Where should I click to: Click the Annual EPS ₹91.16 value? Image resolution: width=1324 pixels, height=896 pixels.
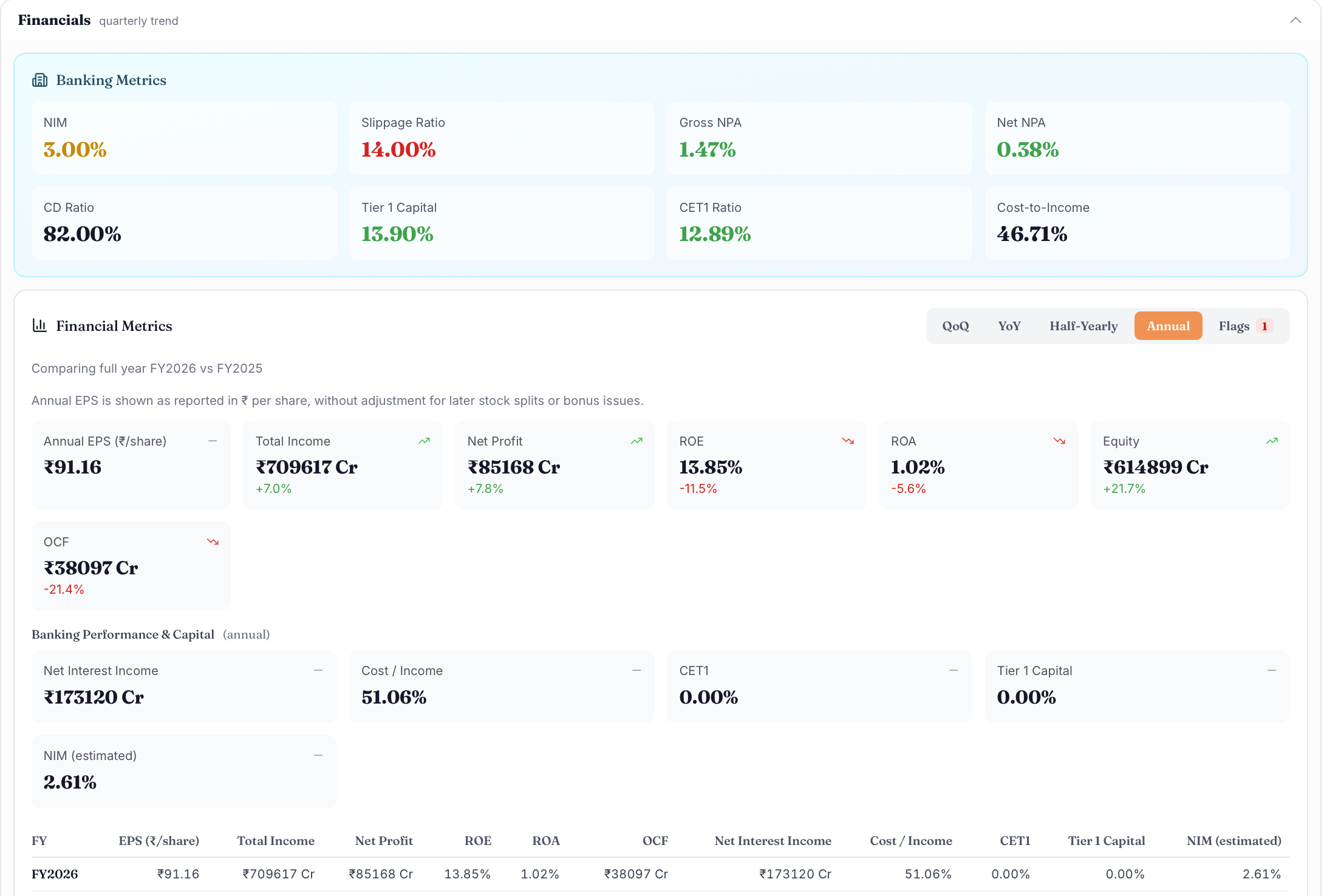72,467
